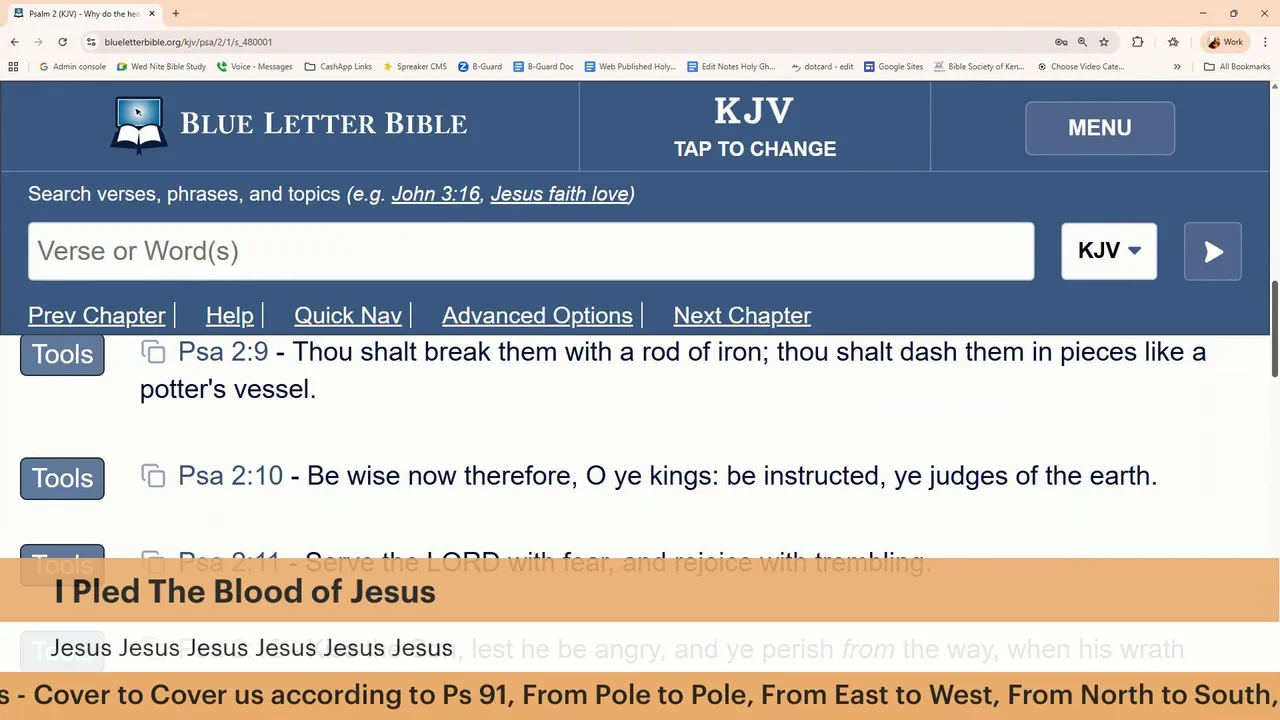
Task: Open the Work profile button
Action: [1226, 42]
